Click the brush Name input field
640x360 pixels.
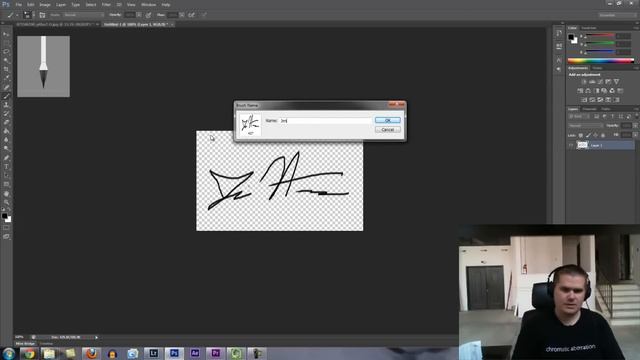[326, 120]
